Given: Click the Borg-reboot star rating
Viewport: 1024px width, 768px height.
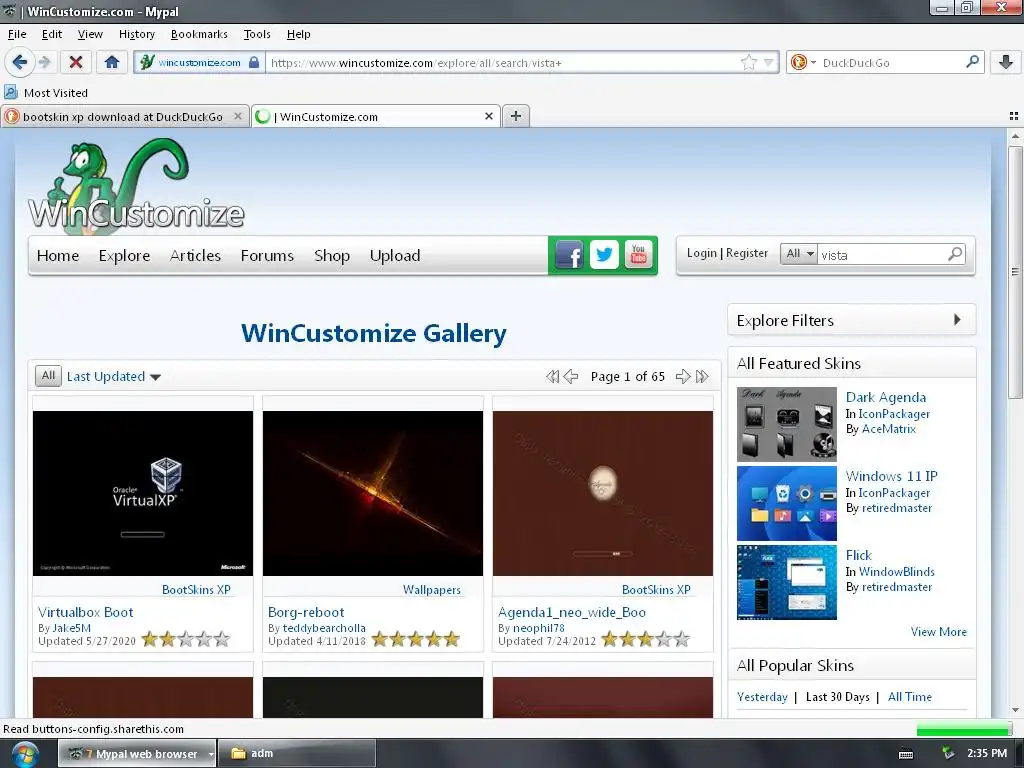Looking at the screenshot, I should (416, 639).
